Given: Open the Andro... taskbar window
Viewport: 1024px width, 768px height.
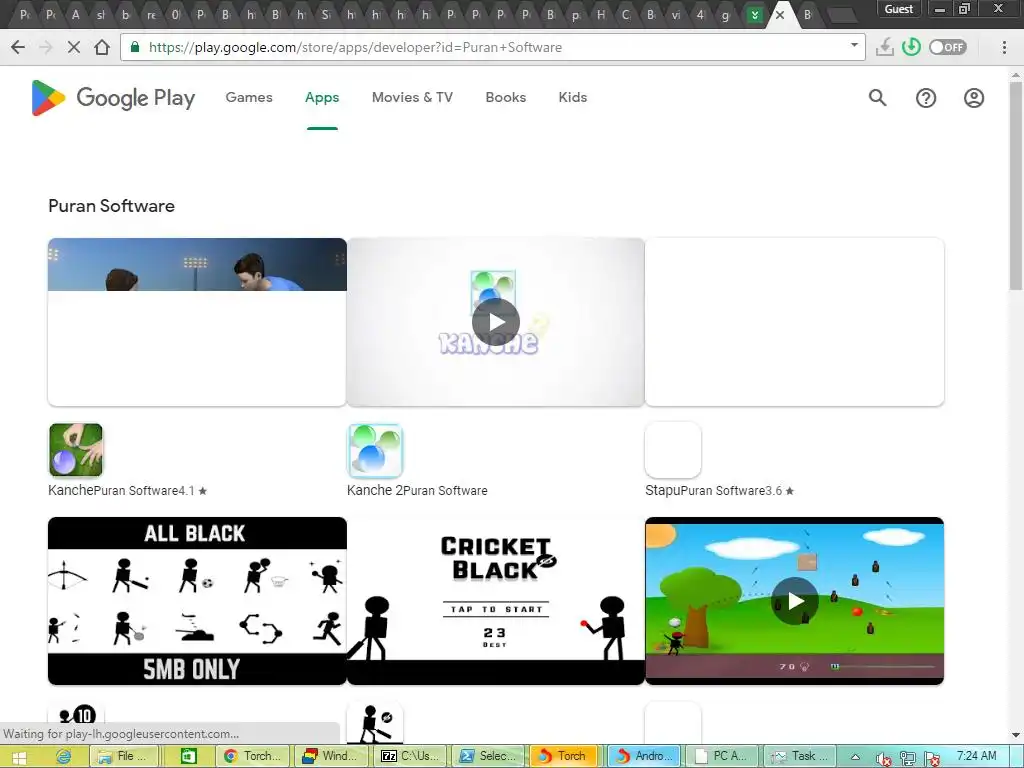Looking at the screenshot, I should 643,756.
